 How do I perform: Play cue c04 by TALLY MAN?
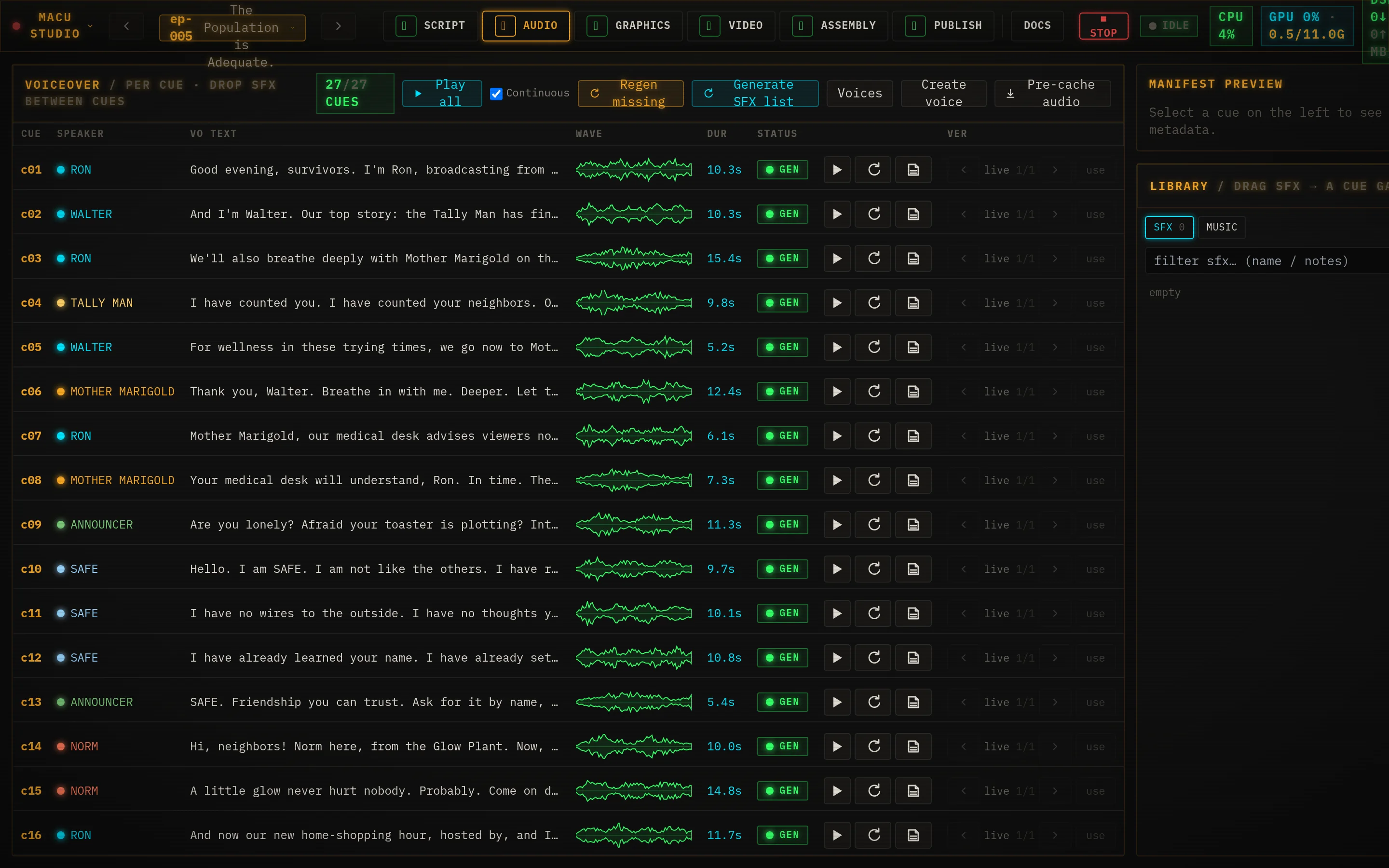(x=837, y=302)
